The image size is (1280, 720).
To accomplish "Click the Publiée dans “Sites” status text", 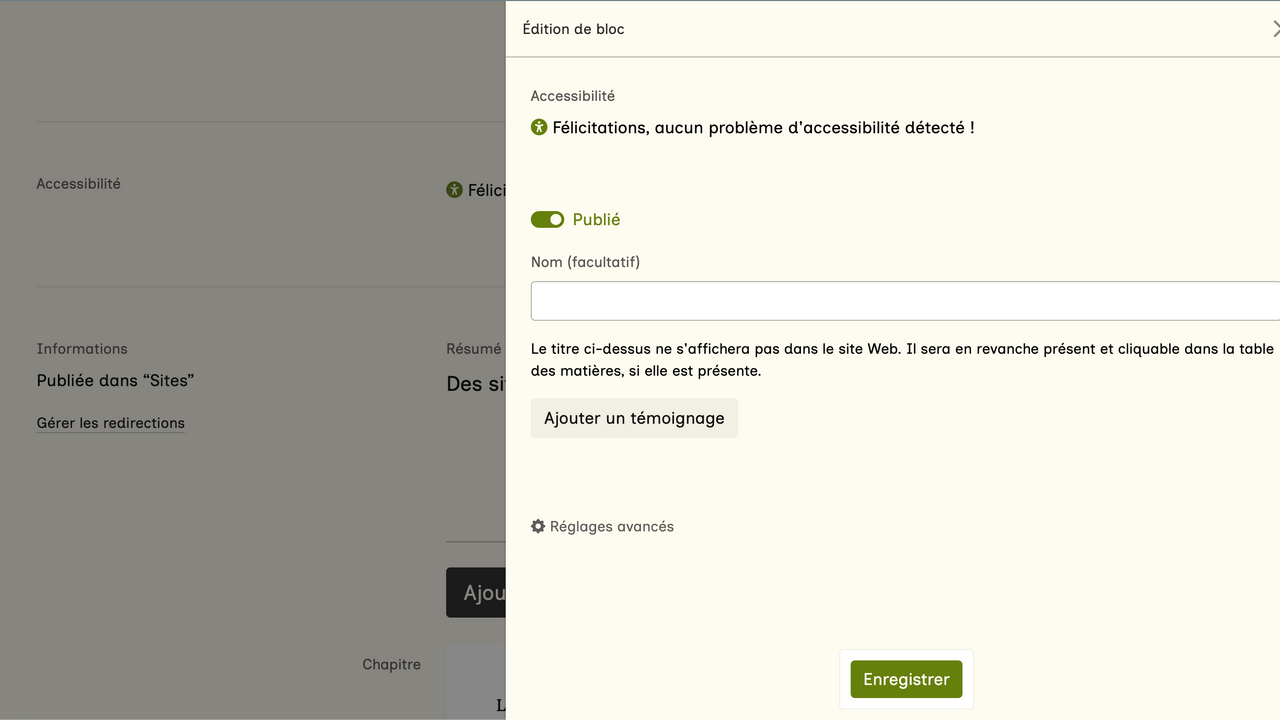I will tap(115, 381).
